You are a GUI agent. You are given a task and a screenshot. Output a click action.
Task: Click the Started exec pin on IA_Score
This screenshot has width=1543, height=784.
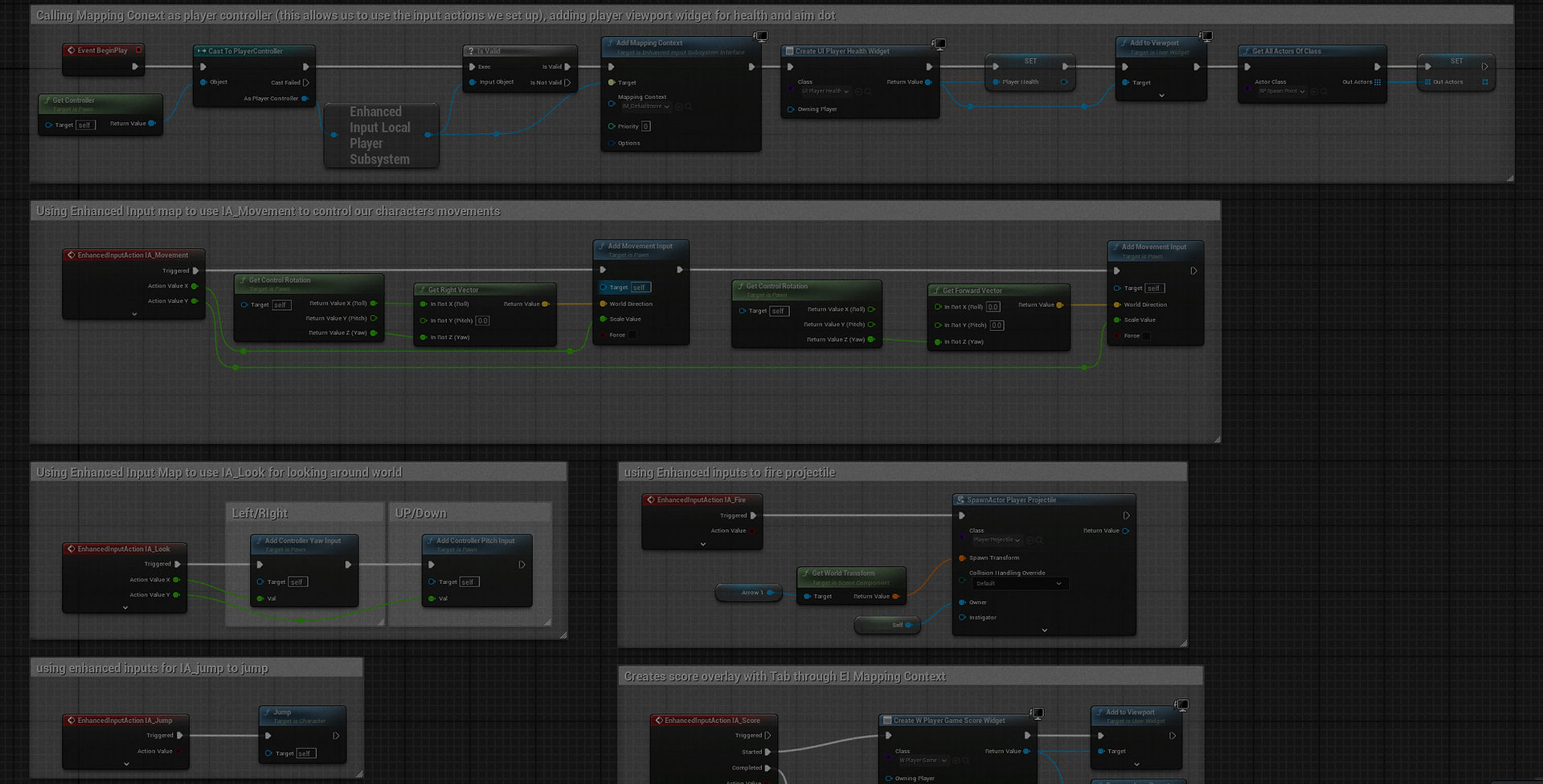click(767, 752)
